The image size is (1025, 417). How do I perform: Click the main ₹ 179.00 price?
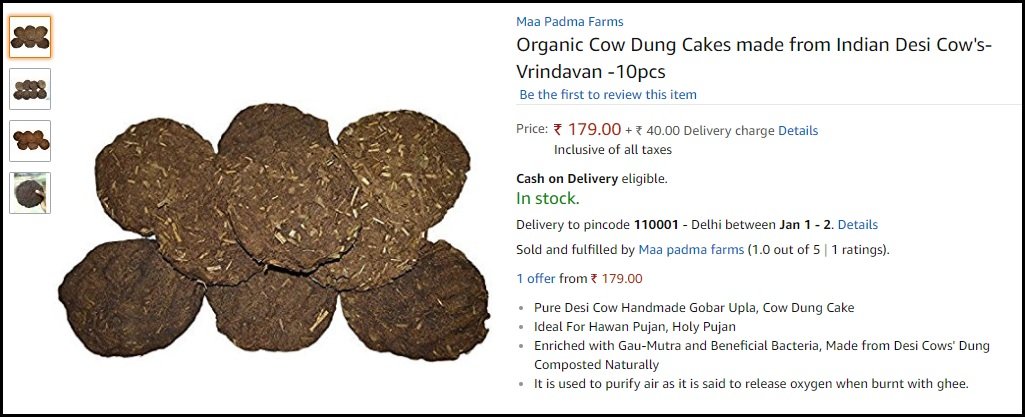coord(587,129)
